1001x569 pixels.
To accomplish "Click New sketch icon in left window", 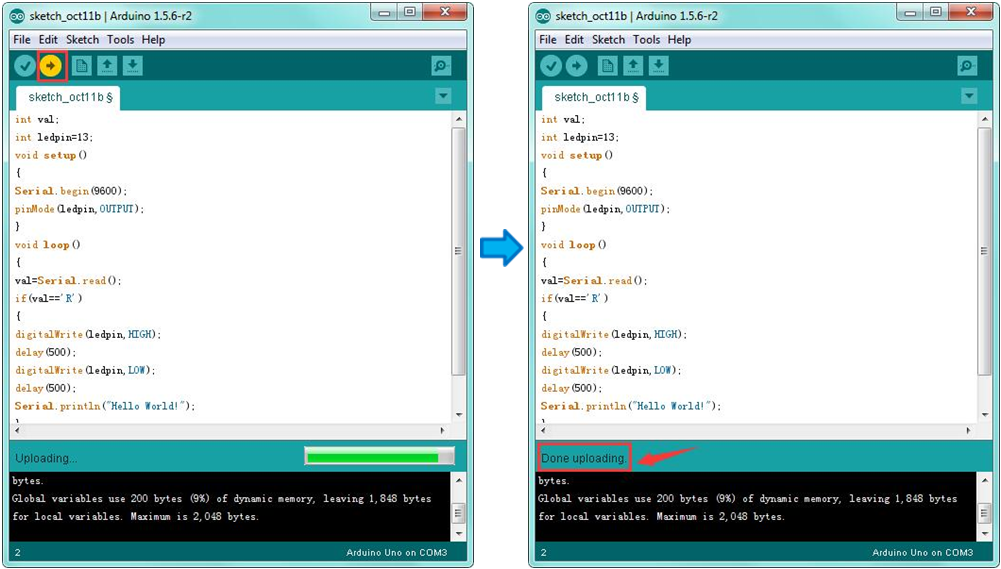I will 82,66.
